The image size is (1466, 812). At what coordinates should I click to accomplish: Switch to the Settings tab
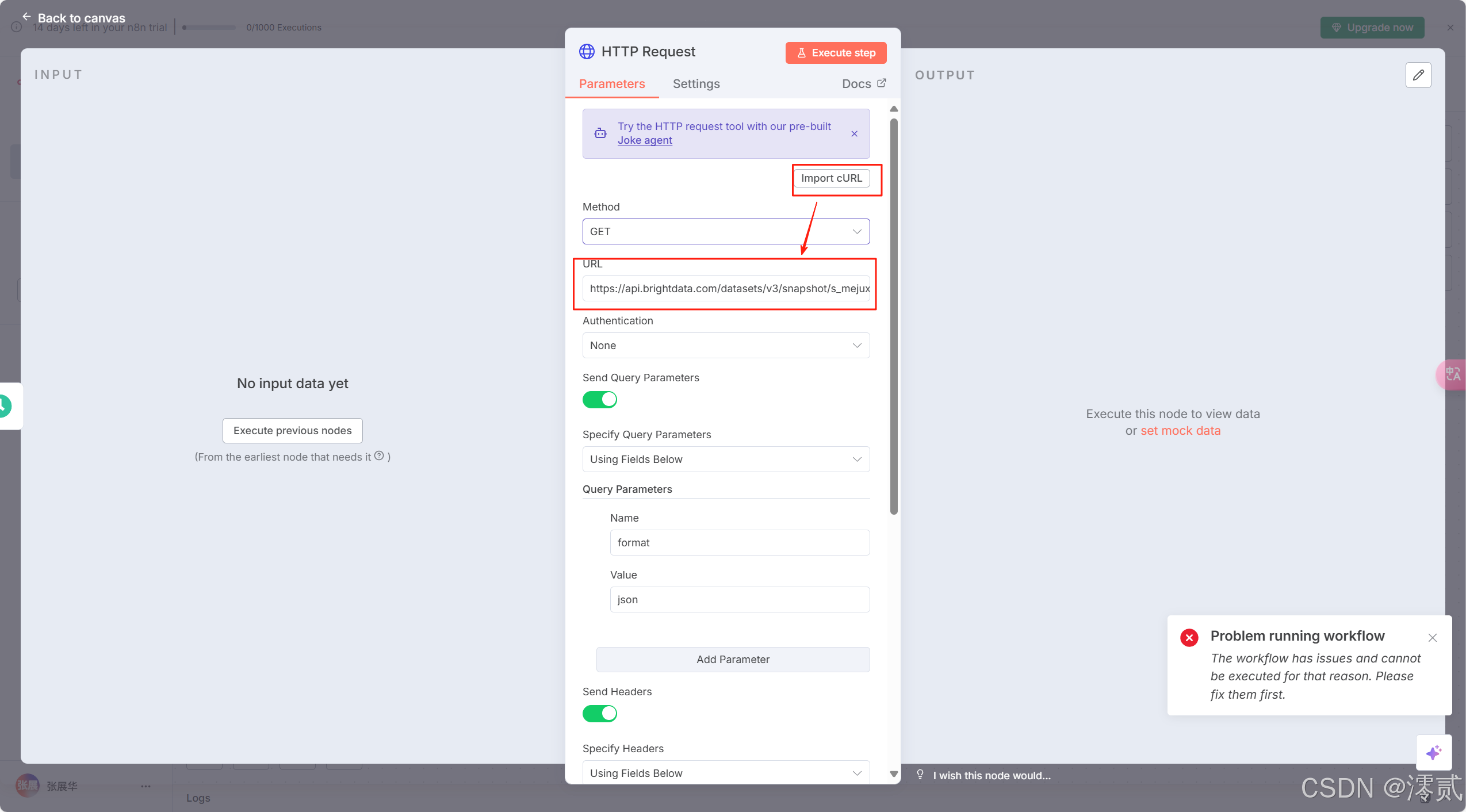696,84
